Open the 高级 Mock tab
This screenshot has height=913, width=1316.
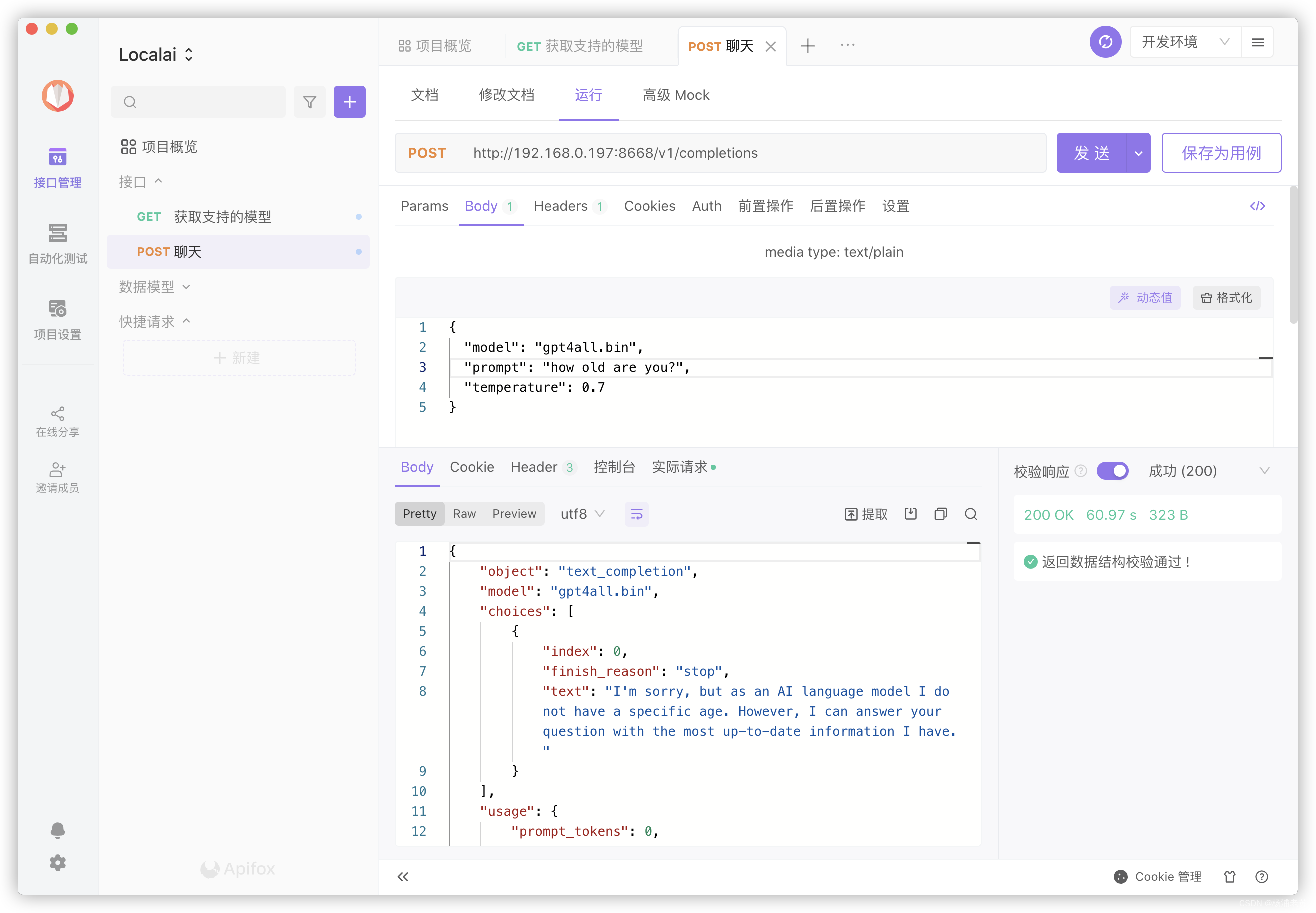pyautogui.click(x=676, y=95)
